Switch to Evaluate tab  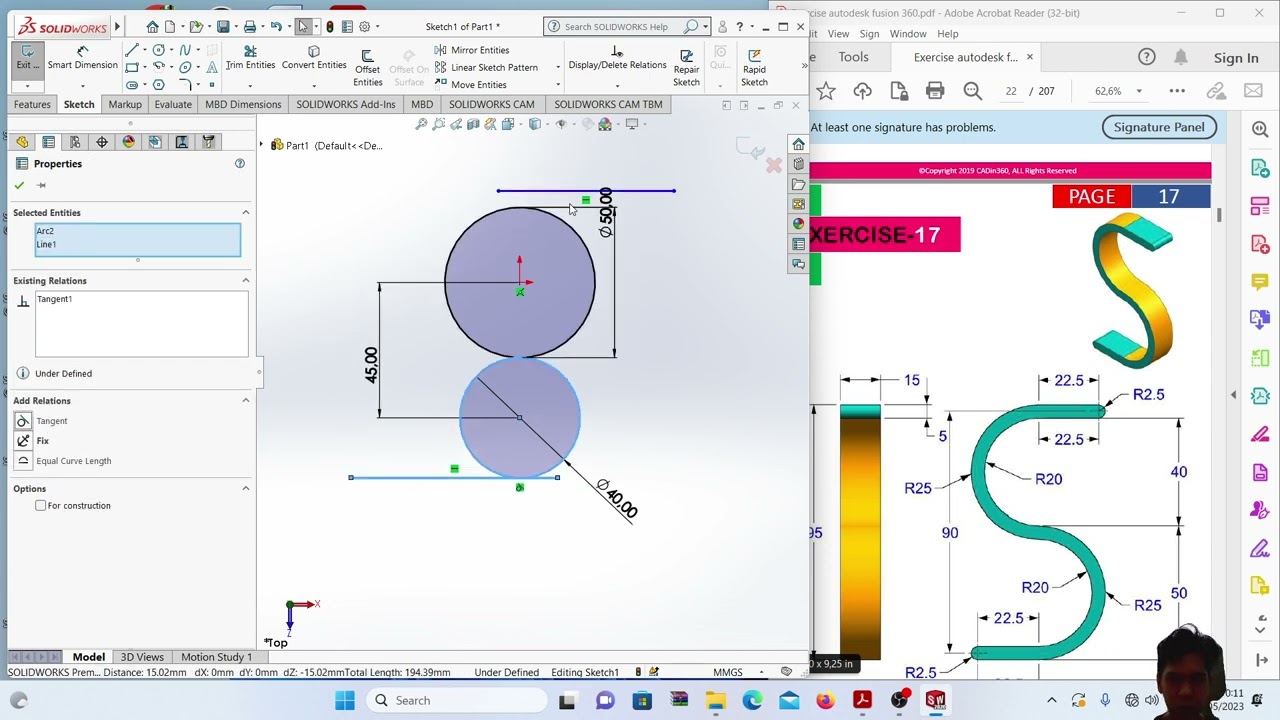click(173, 104)
